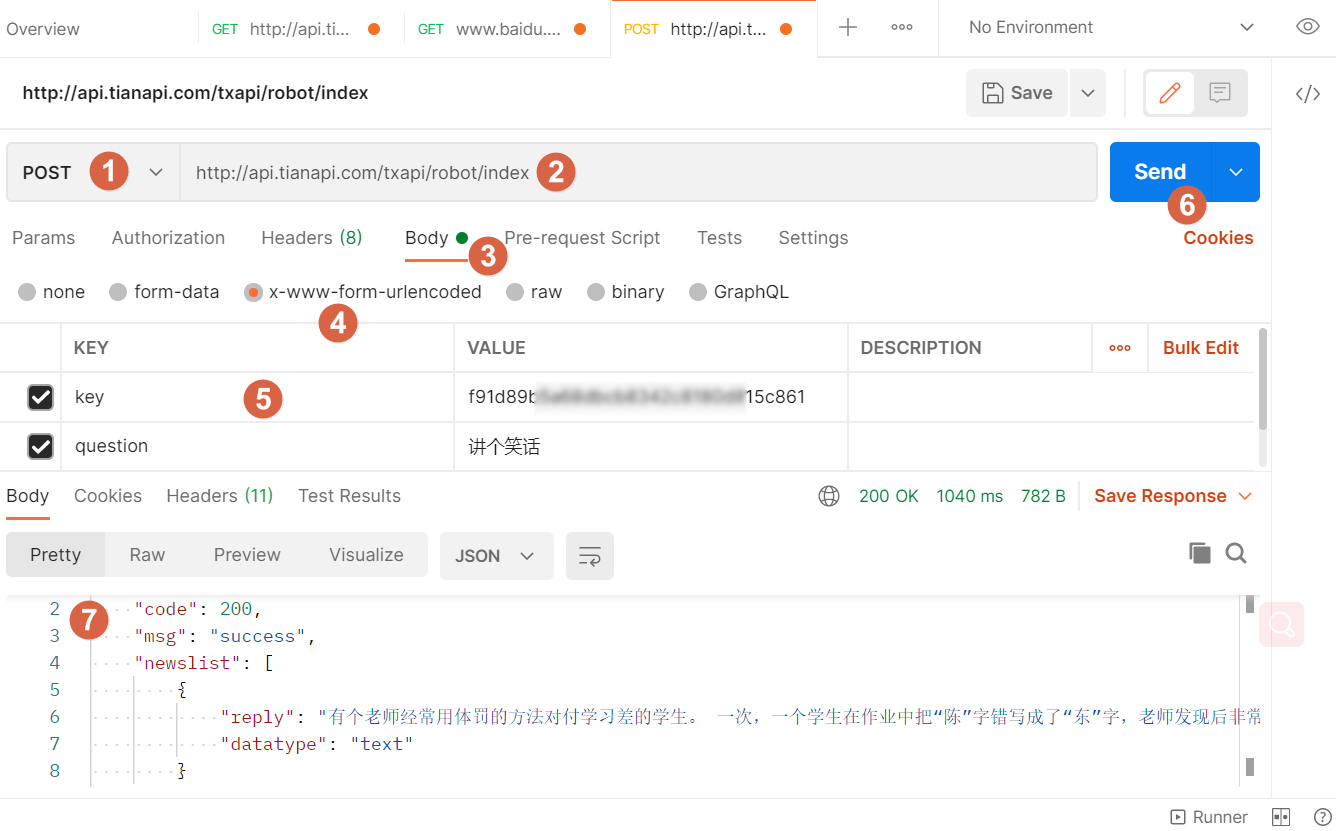Click the Bulk Edit link

tap(1200, 348)
